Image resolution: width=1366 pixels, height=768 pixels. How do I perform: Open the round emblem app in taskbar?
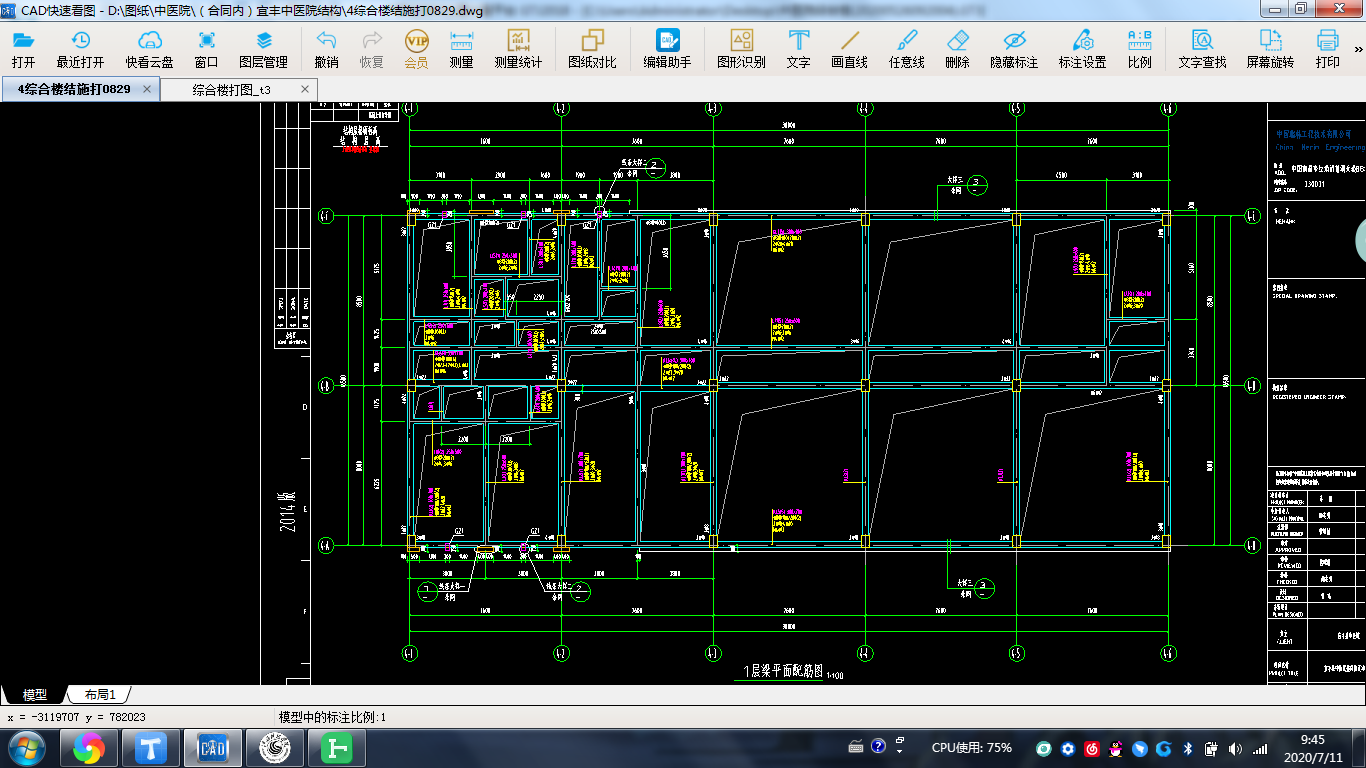(274, 747)
